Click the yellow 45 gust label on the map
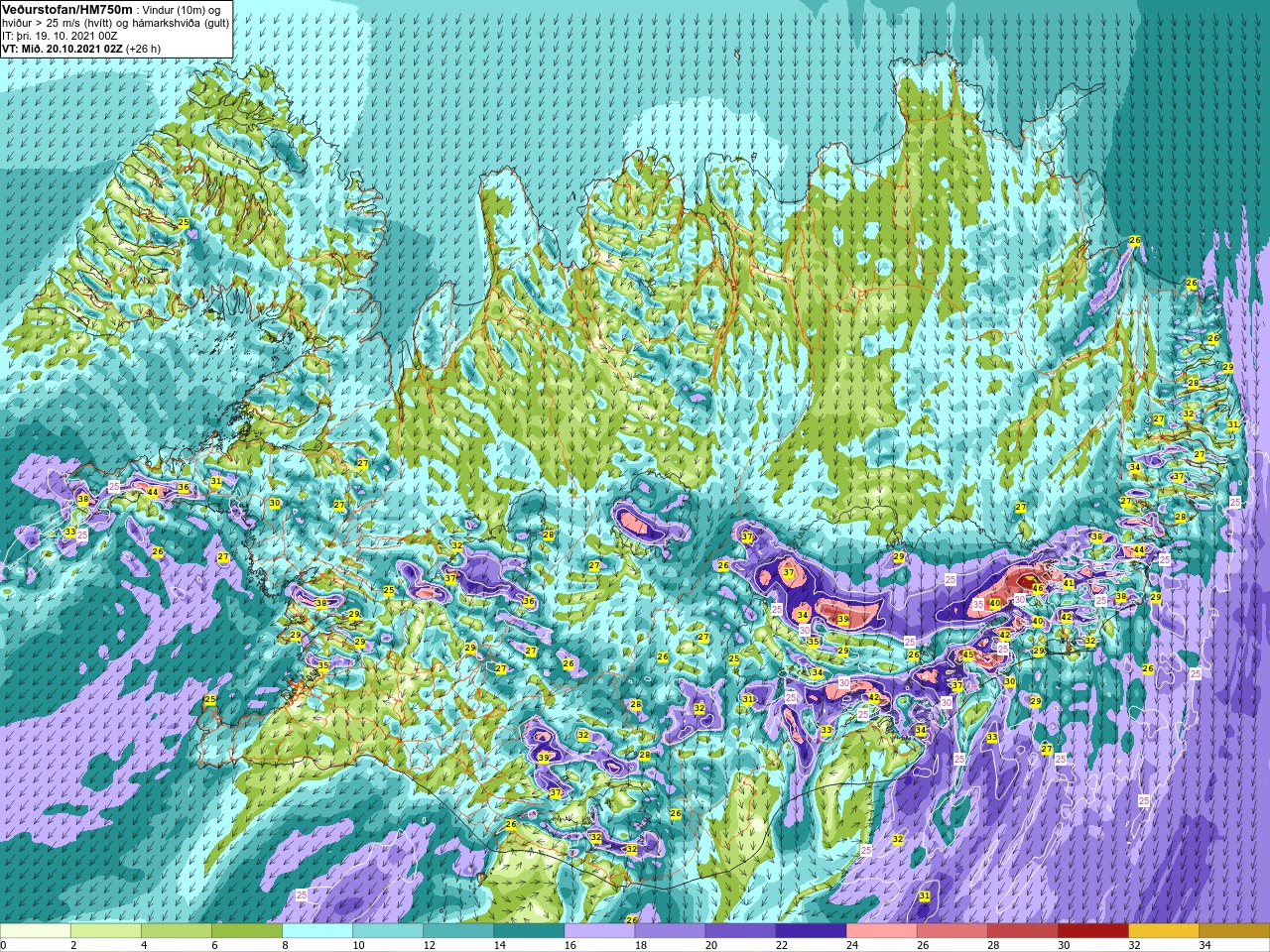 click(968, 654)
